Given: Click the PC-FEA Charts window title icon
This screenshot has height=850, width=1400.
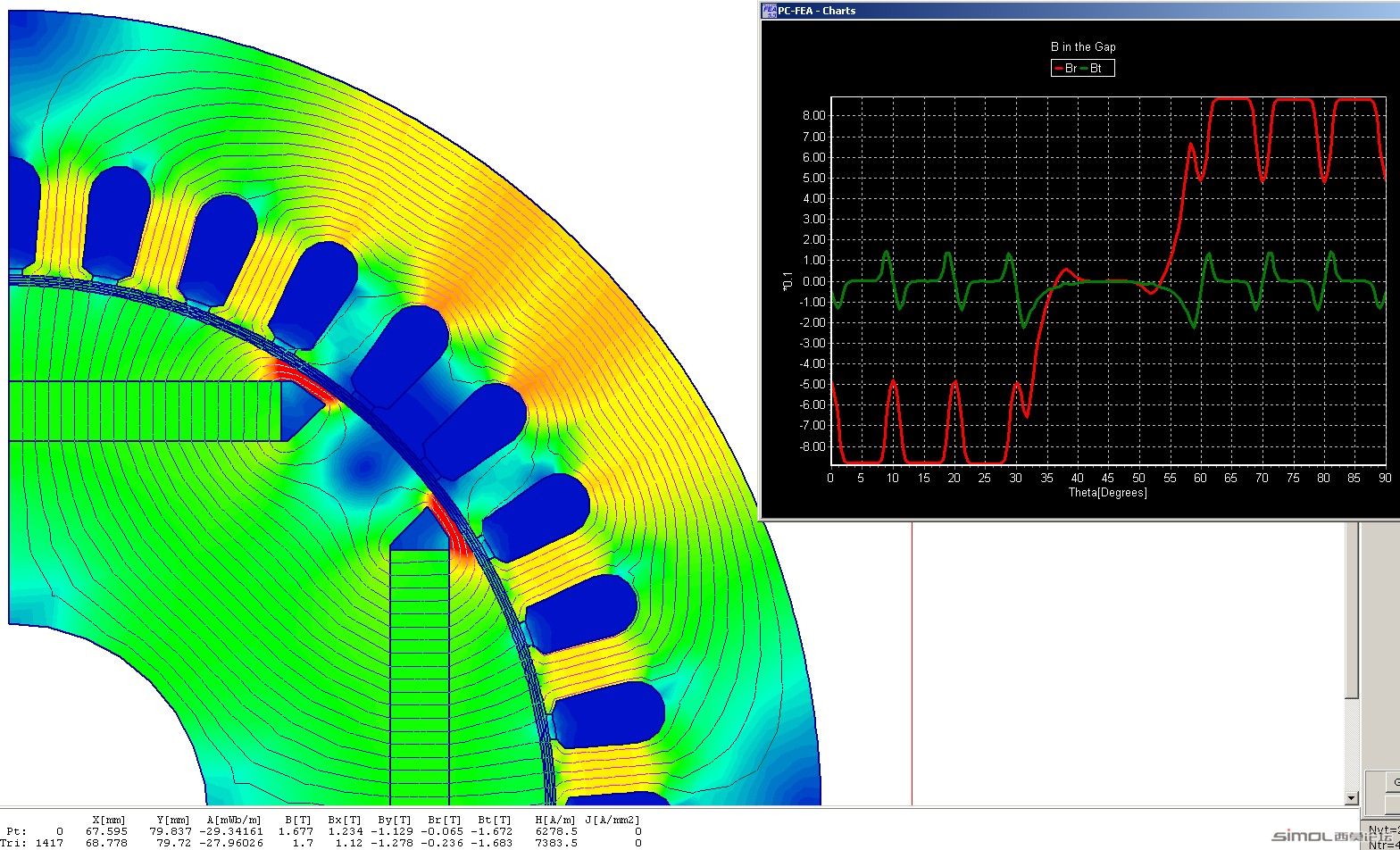Looking at the screenshot, I should (x=769, y=11).
